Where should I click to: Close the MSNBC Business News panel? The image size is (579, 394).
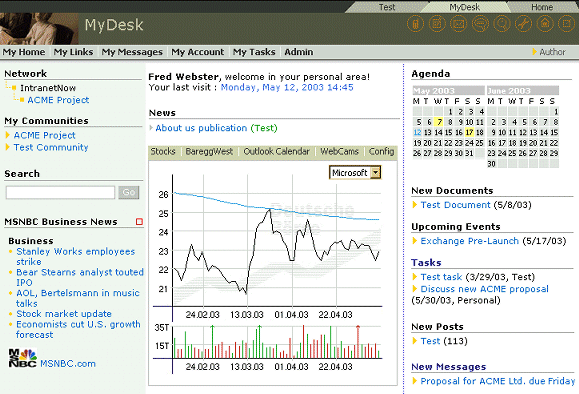139,222
